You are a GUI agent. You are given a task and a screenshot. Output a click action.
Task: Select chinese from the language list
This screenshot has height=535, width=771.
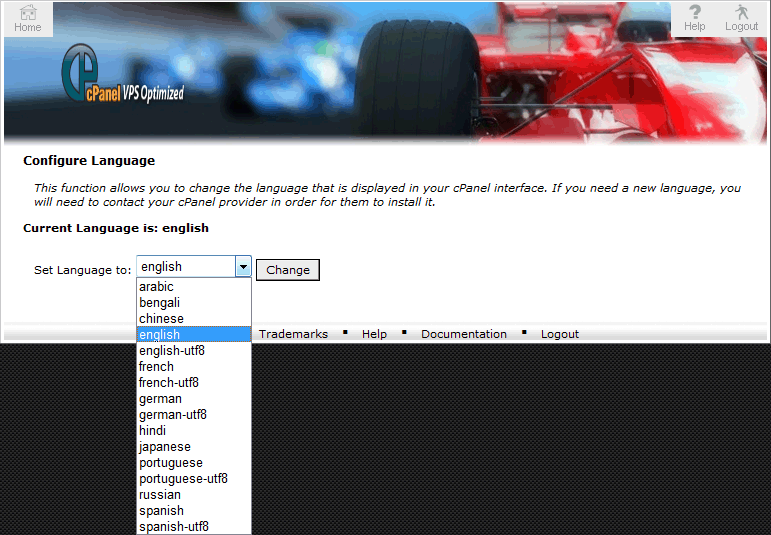pos(194,318)
